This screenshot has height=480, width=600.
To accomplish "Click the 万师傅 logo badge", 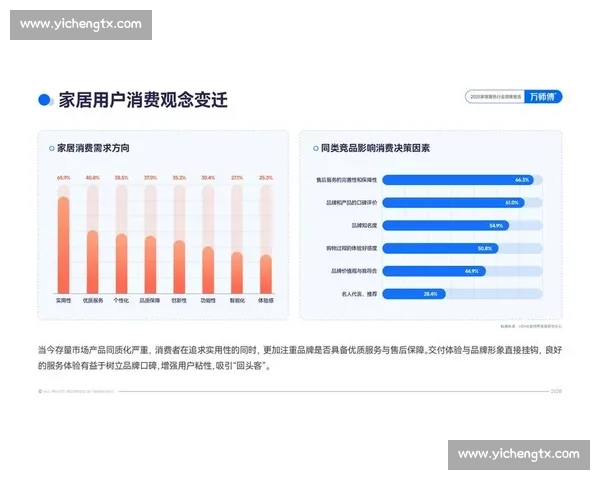I will click(x=543, y=97).
